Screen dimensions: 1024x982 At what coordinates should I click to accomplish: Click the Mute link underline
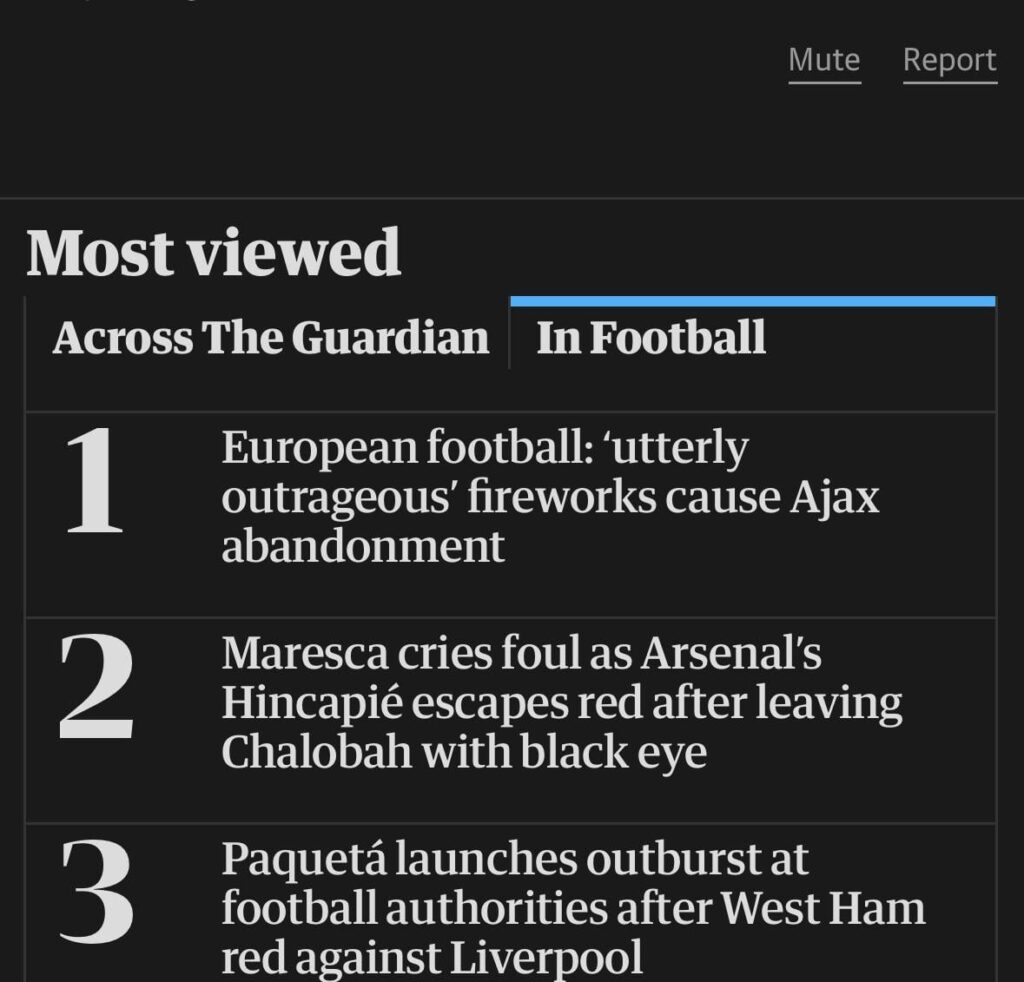pos(824,82)
